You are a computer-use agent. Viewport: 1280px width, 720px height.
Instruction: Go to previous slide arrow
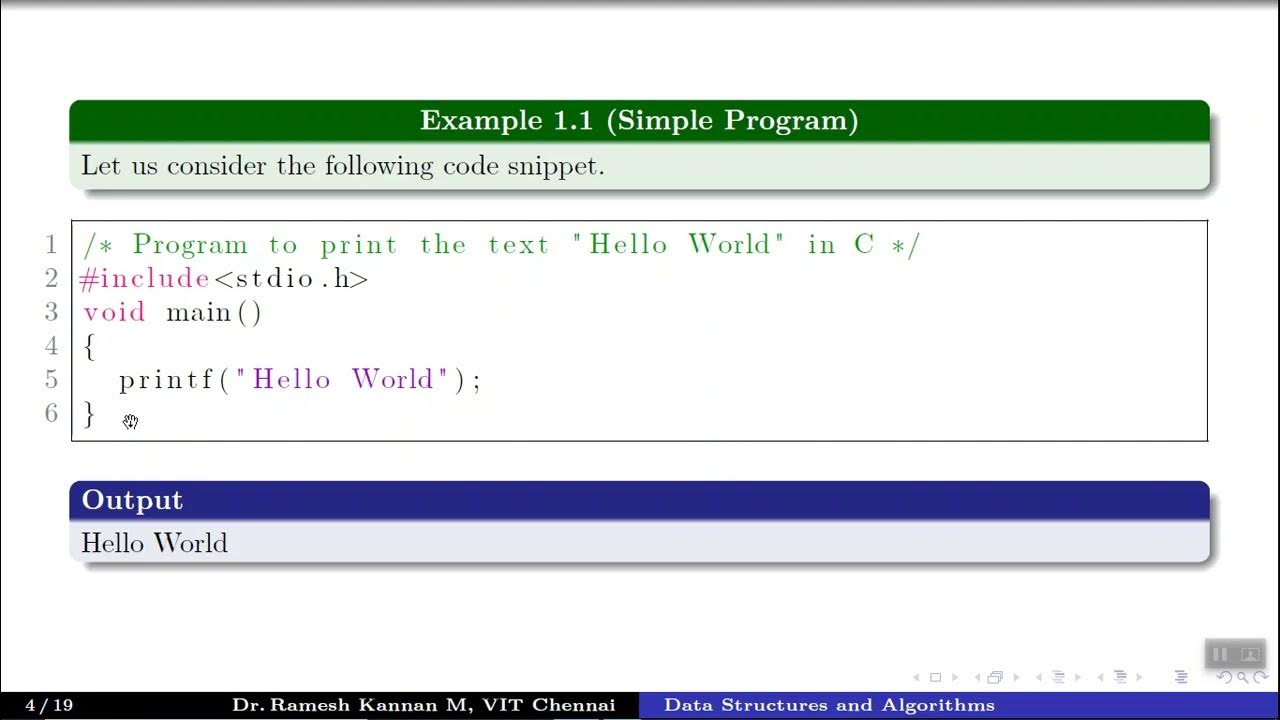coord(916,677)
